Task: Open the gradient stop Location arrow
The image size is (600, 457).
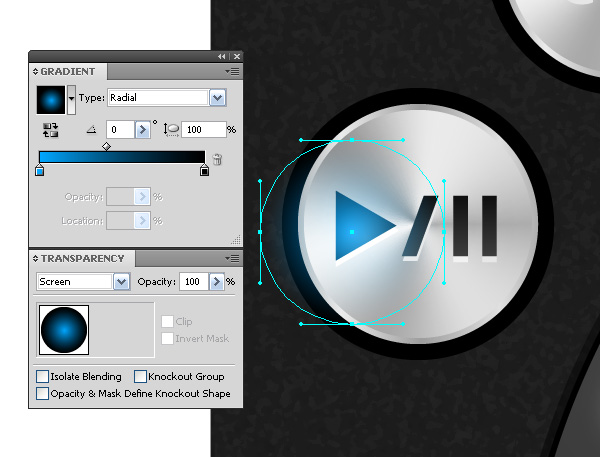Action: (x=142, y=221)
